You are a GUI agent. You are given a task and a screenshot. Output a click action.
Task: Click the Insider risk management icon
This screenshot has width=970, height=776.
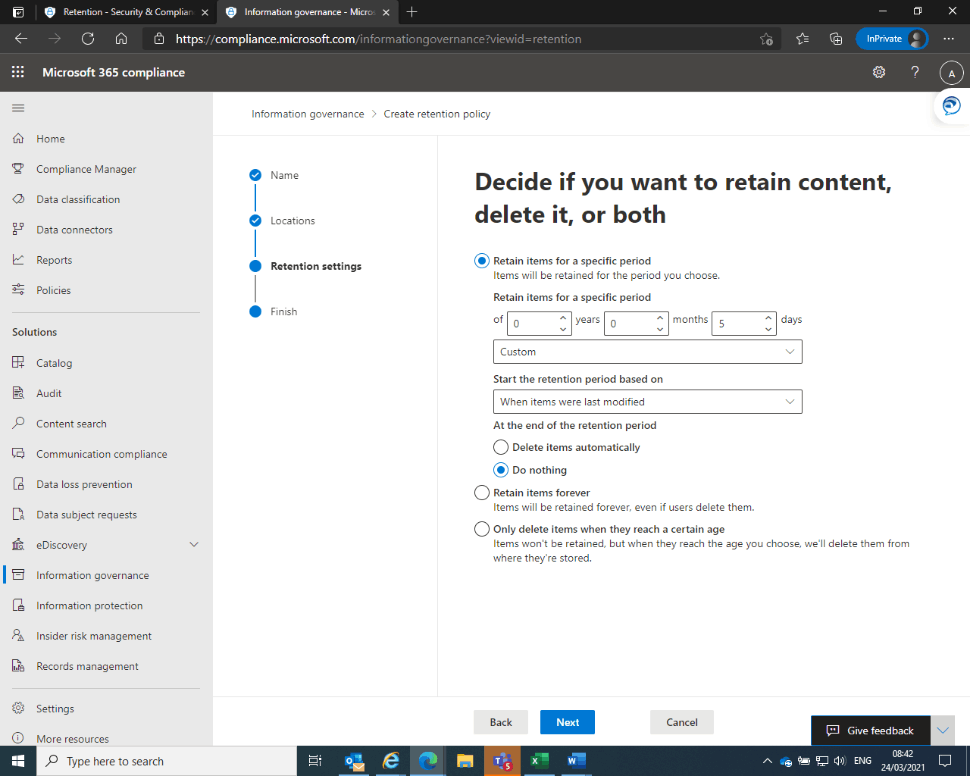(x=19, y=636)
